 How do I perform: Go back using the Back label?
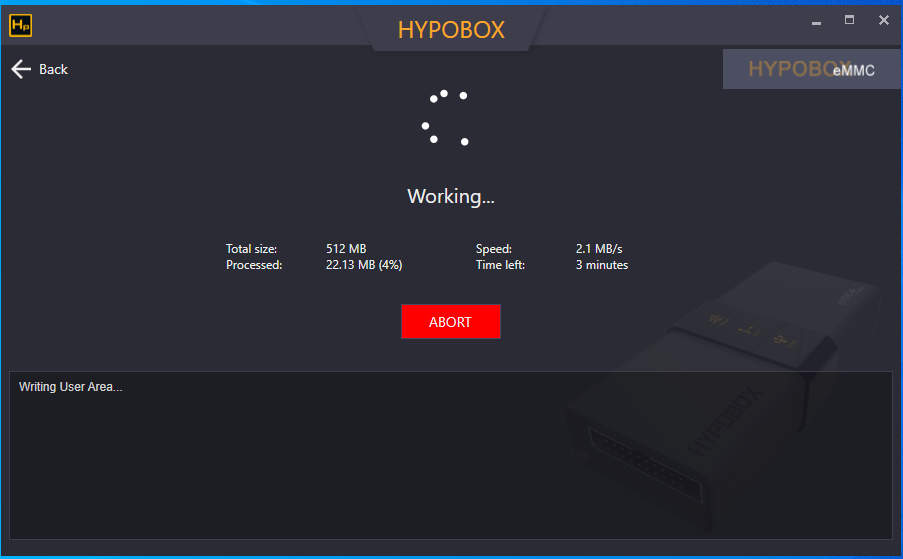[54, 69]
